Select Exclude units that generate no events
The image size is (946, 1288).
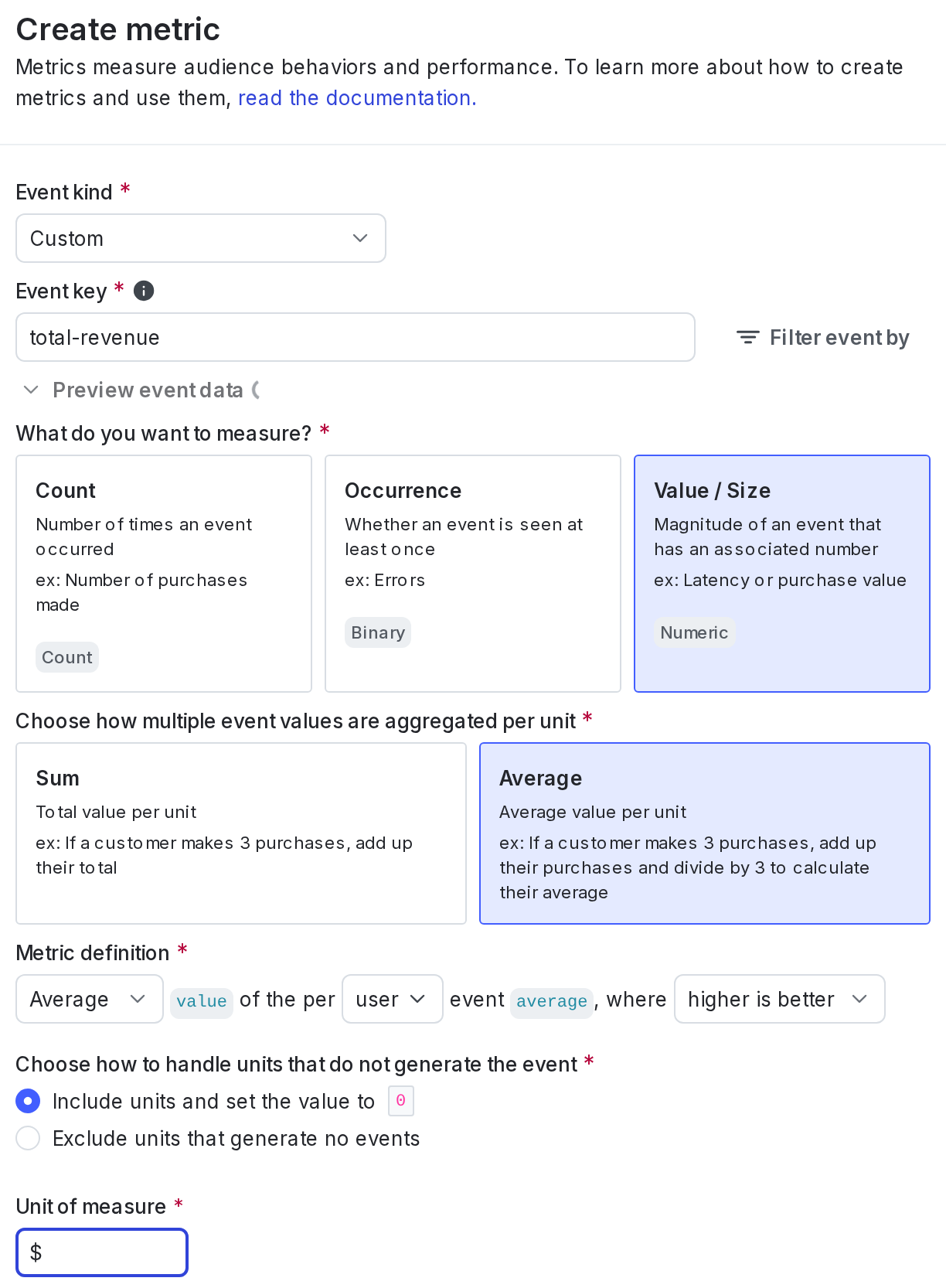(x=28, y=1138)
